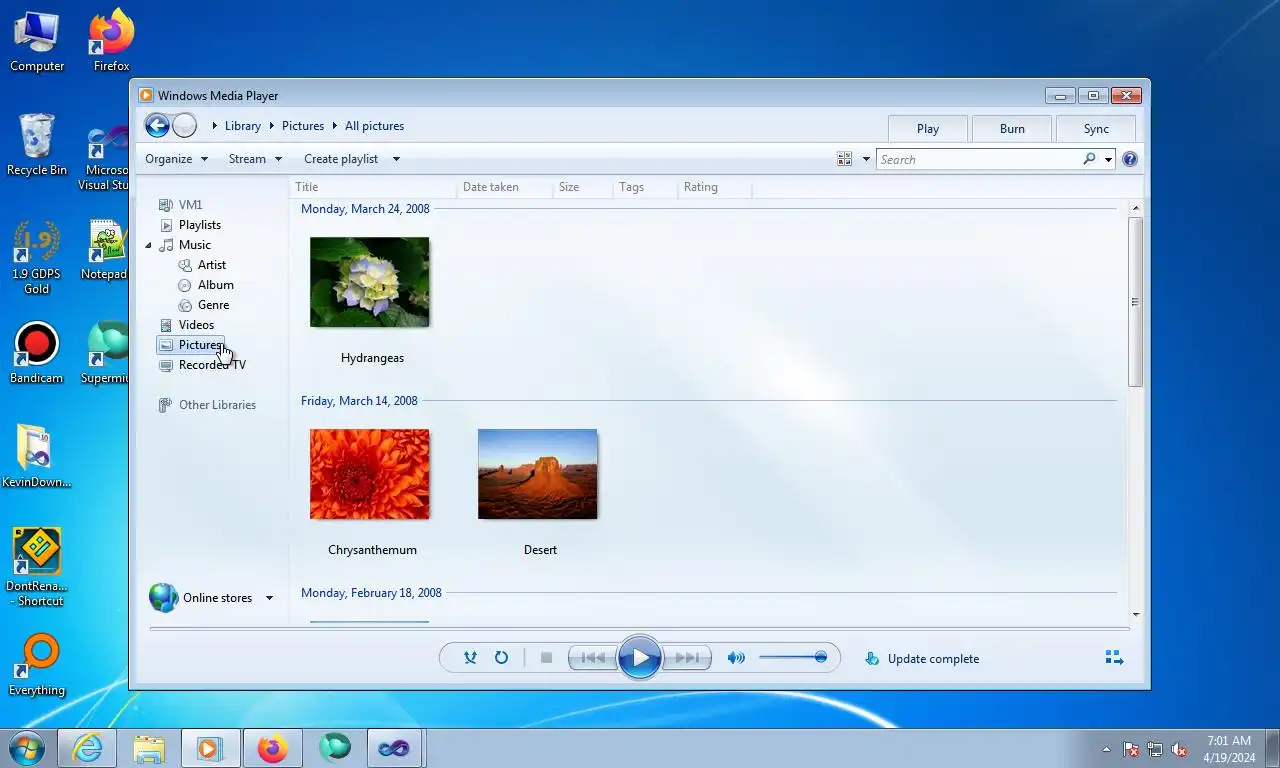Open the Stream menu
Viewport: 1280px width, 768px height.
255,159
